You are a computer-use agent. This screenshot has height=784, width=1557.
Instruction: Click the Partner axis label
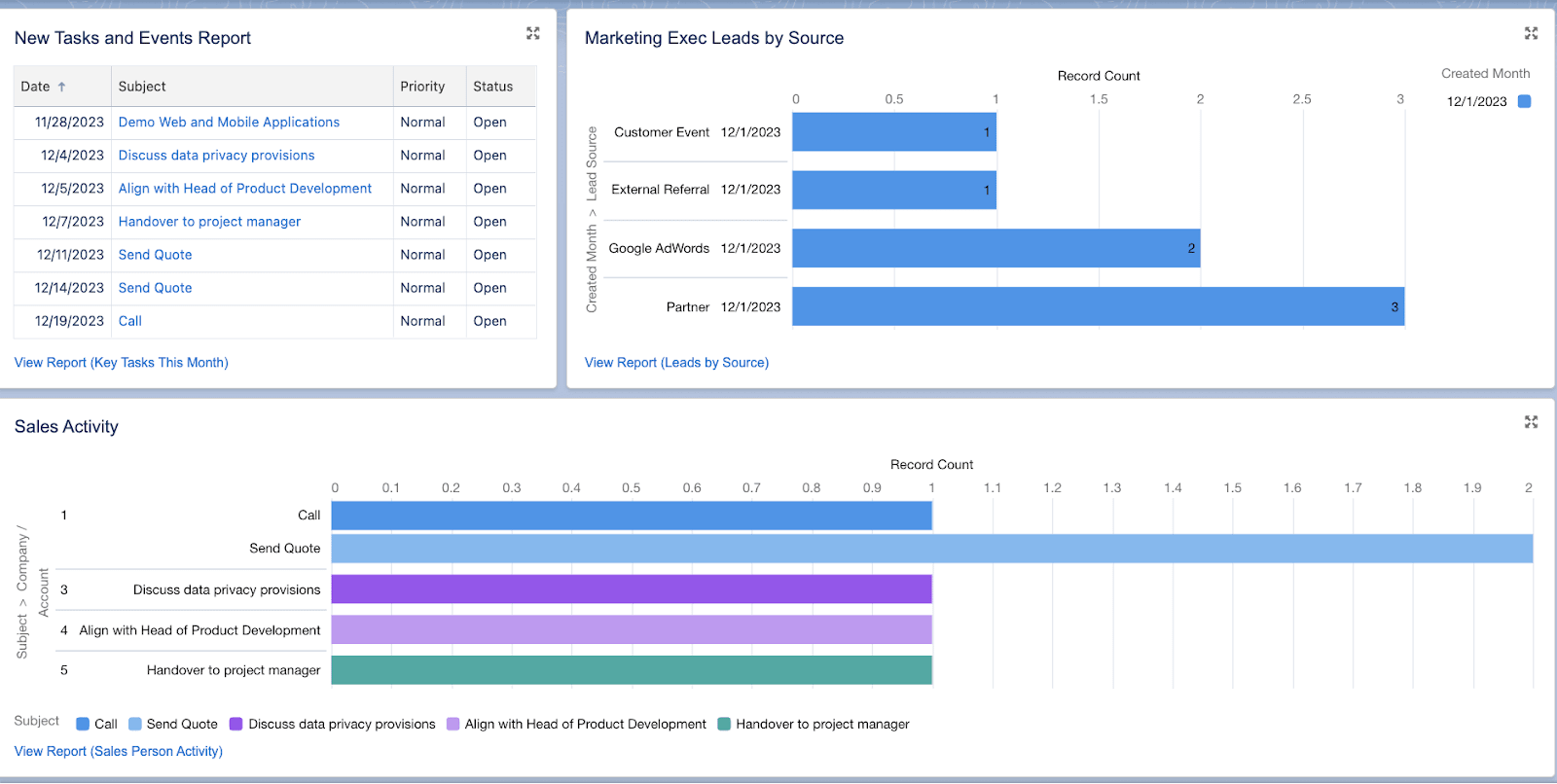(688, 307)
